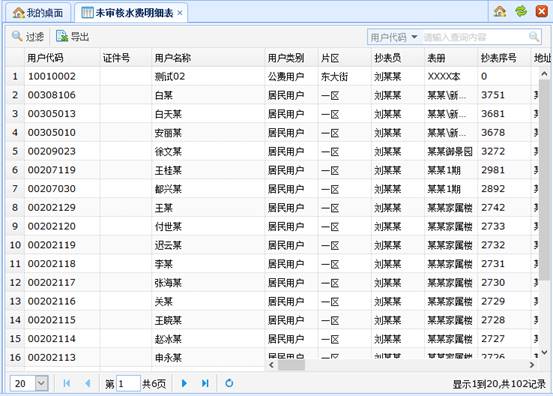553x396 pixels.
Task: Click the user name 张海某
Action: click(x=168, y=282)
